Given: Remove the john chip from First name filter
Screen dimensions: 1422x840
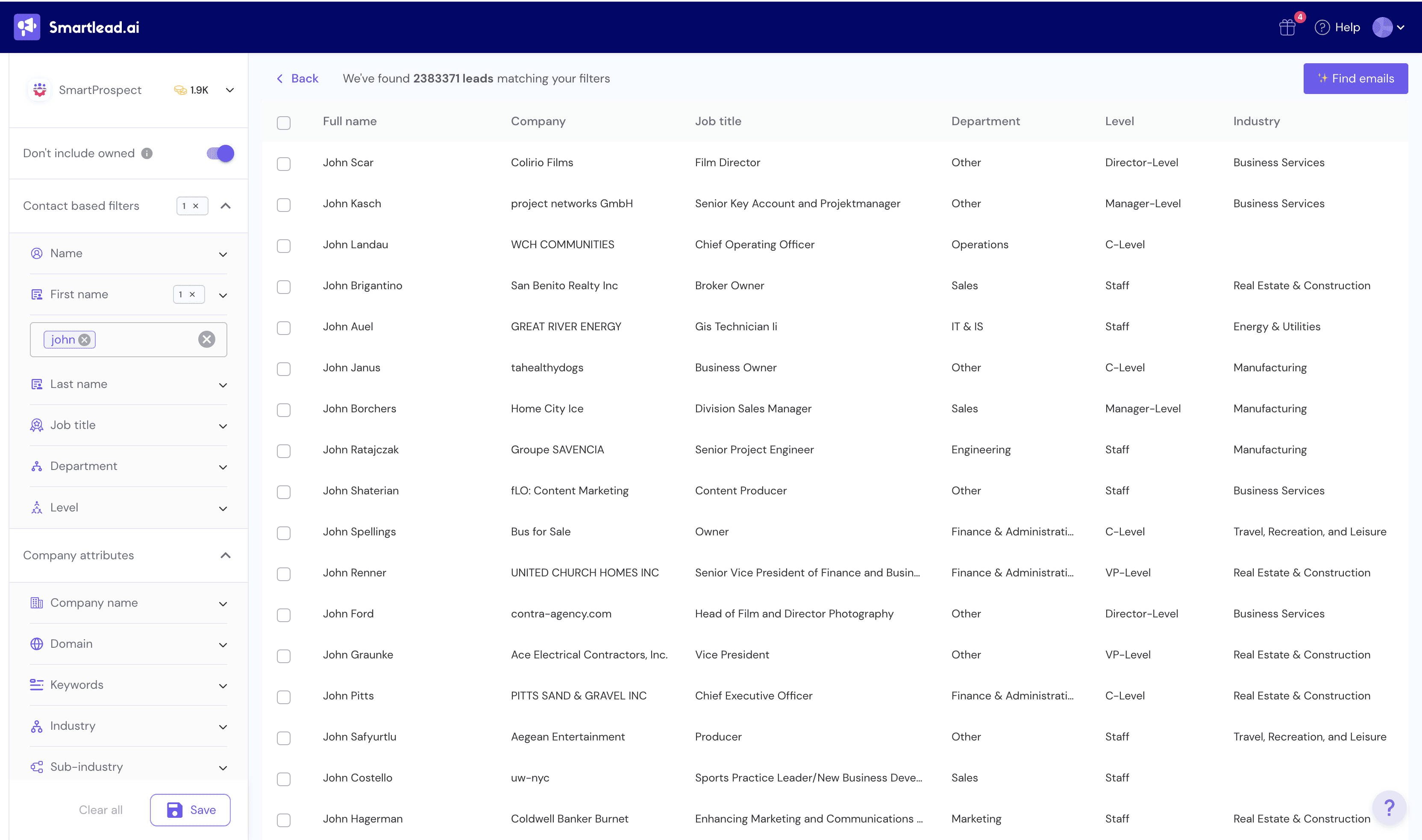Looking at the screenshot, I should (85, 339).
